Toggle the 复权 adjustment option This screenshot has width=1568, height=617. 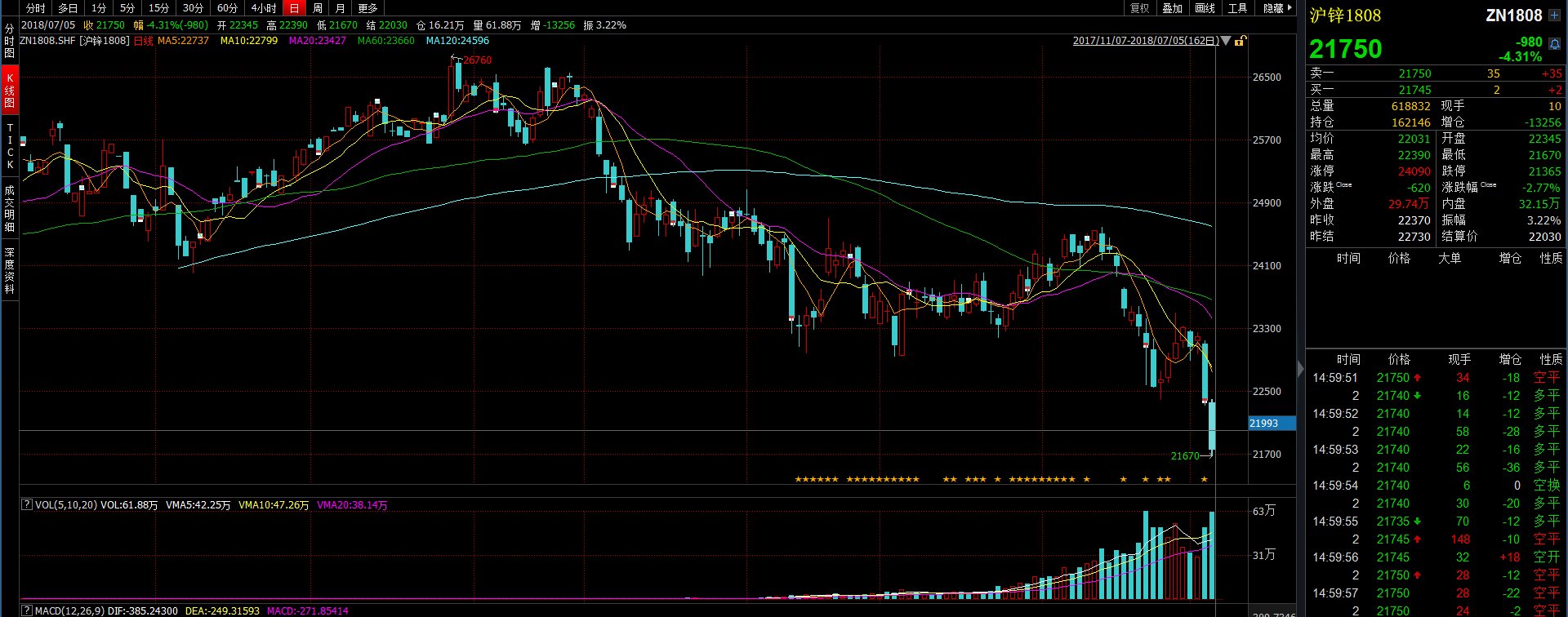pyautogui.click(x=1140, y=8)
